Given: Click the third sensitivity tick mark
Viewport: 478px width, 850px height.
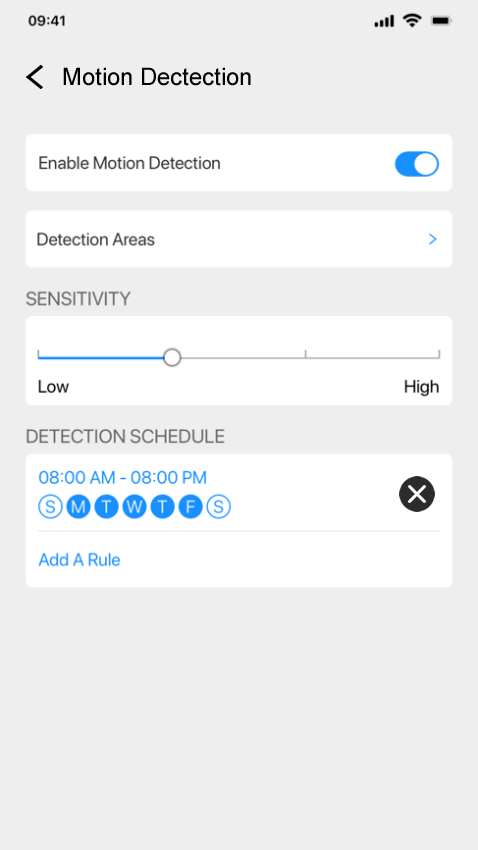Looking at the screenshot, I should (306, 354).
